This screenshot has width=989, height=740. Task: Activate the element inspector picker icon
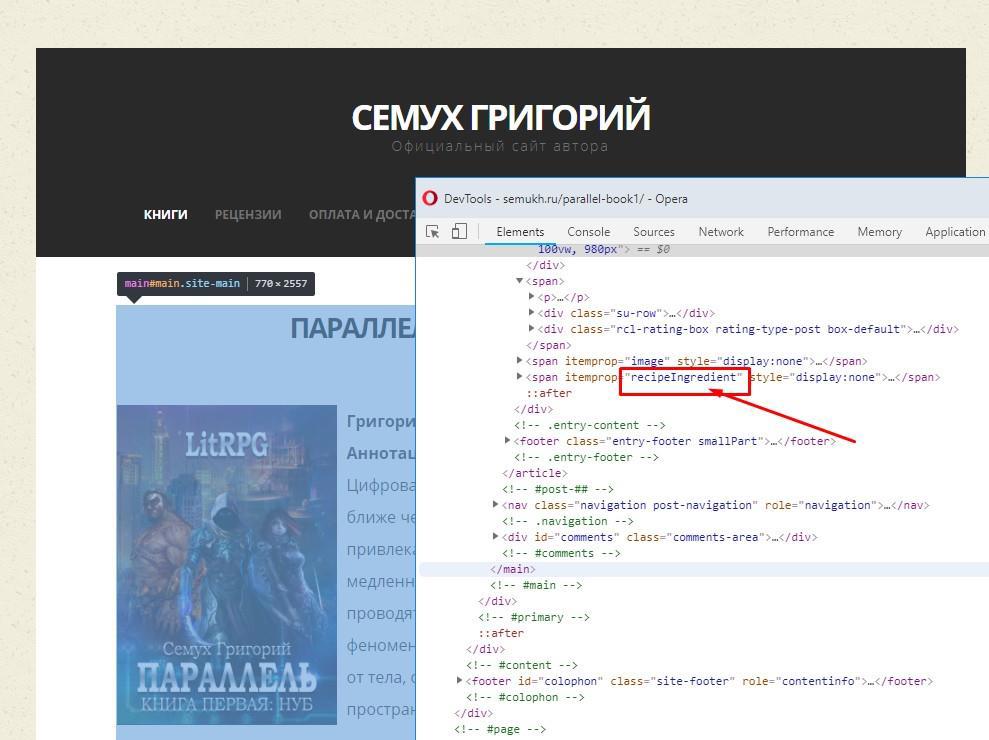pos(433,231)
